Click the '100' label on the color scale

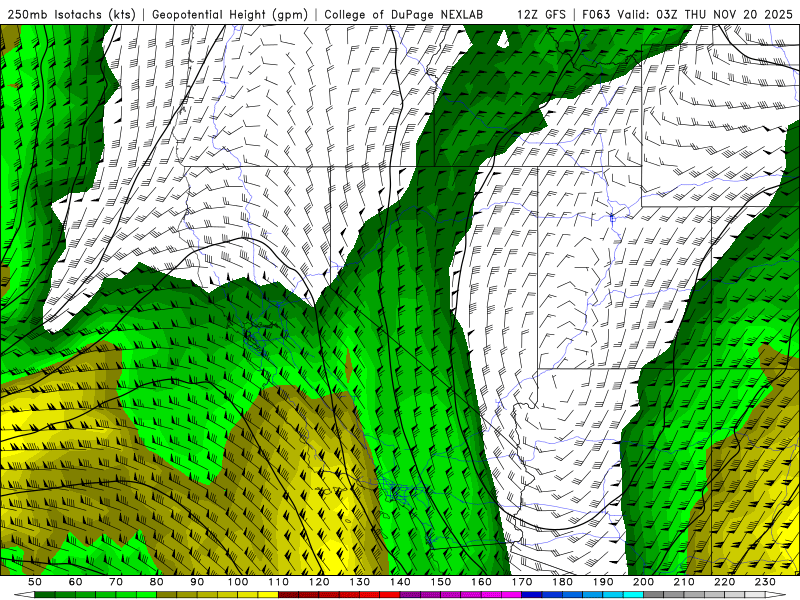[x=238, y=582]
